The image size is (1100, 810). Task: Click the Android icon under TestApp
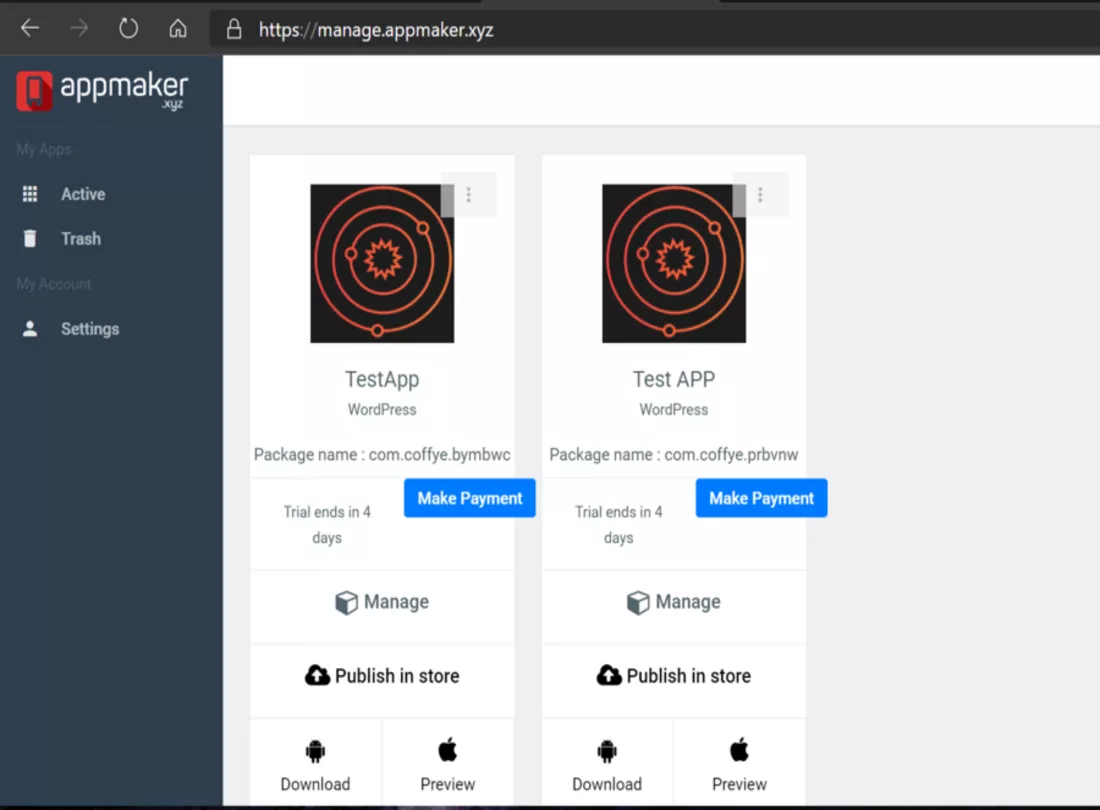315,751
